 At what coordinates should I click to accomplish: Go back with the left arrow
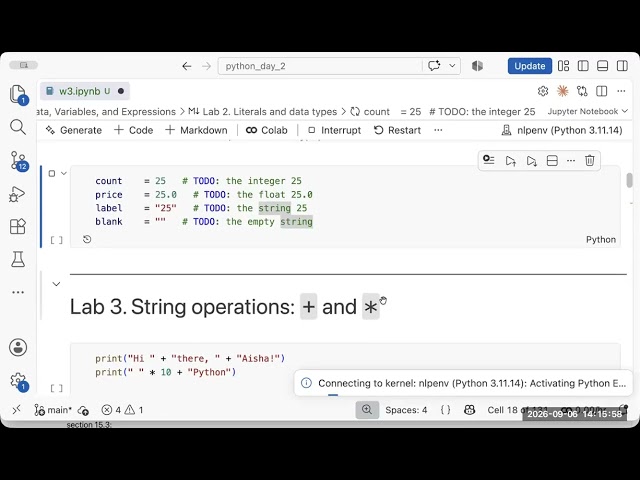[187, 66]
